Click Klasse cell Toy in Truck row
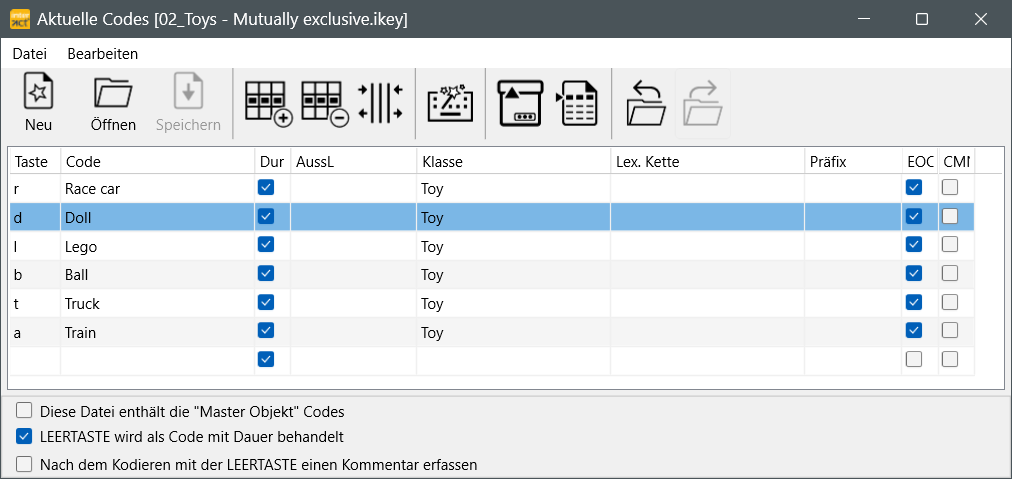Image resolution: width=1012 pixels, height=479 pixels. click(514, 303)
